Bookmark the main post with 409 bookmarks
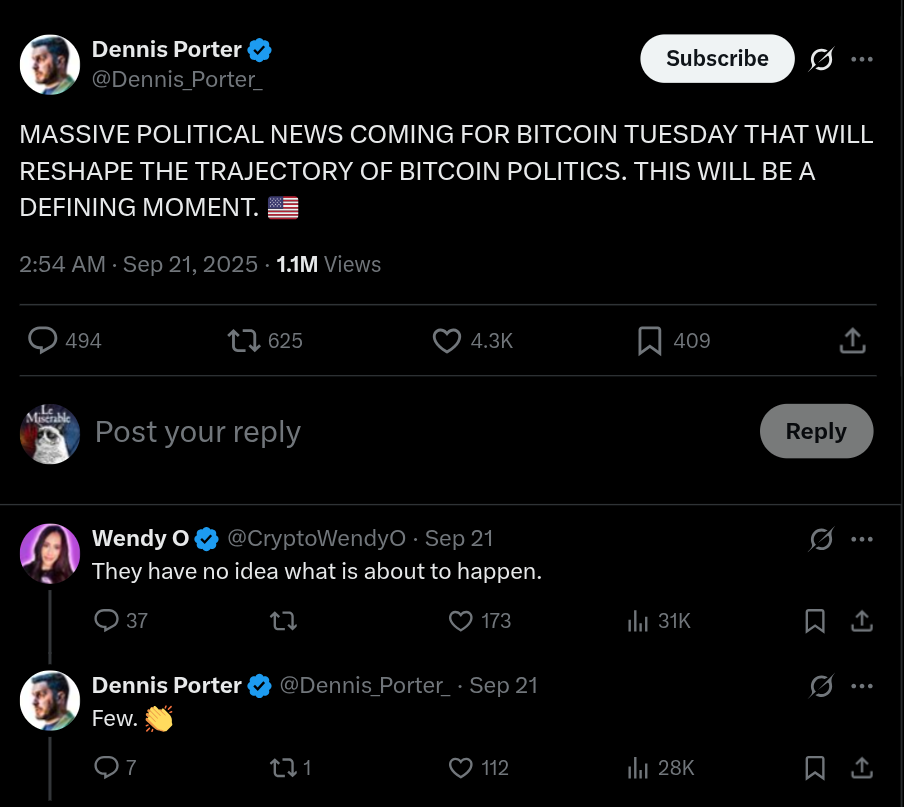This screenshot has height=807, width=904. point(650,341)
